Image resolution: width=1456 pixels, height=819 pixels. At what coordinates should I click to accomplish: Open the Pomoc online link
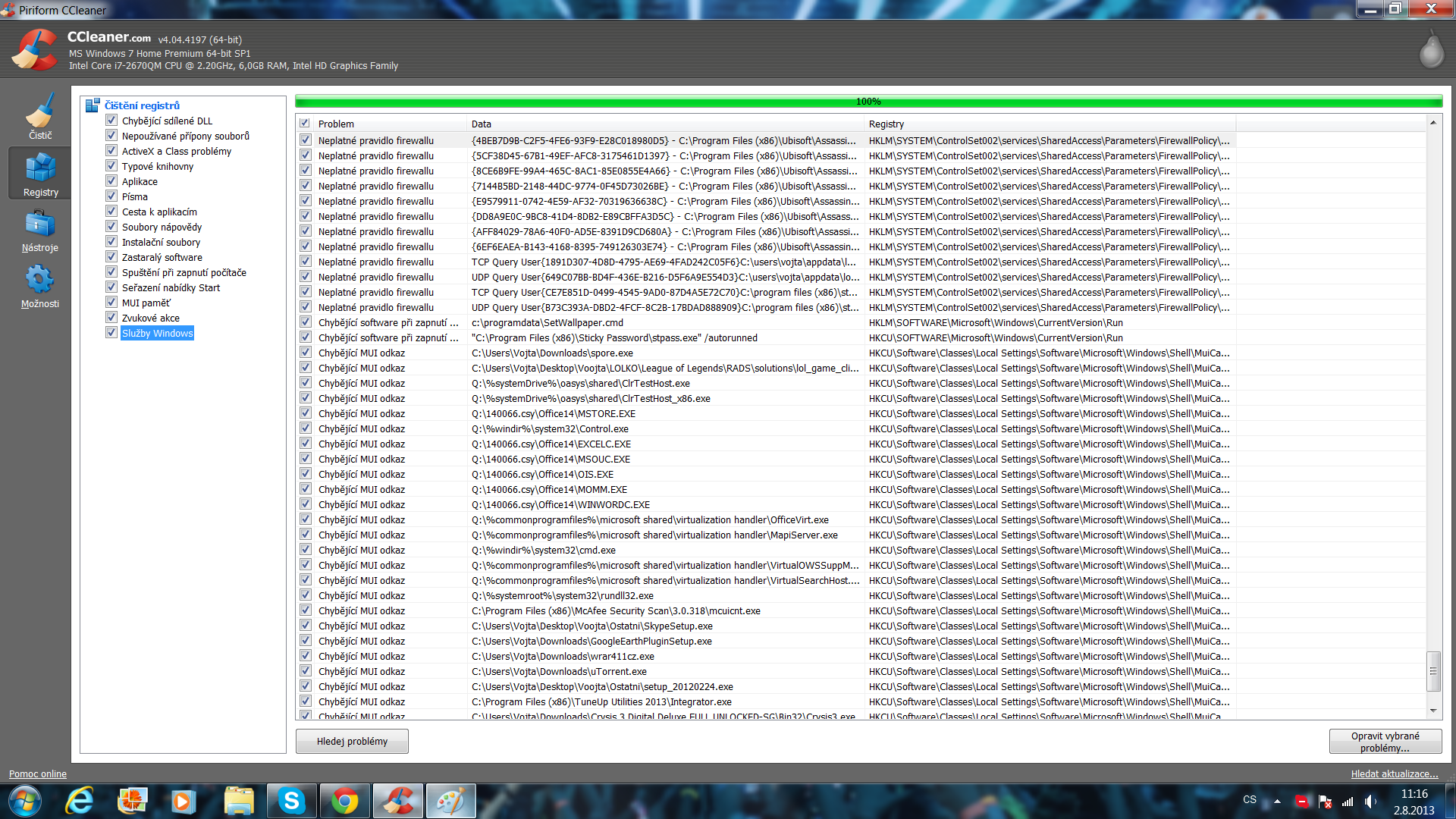pos(38,773)
